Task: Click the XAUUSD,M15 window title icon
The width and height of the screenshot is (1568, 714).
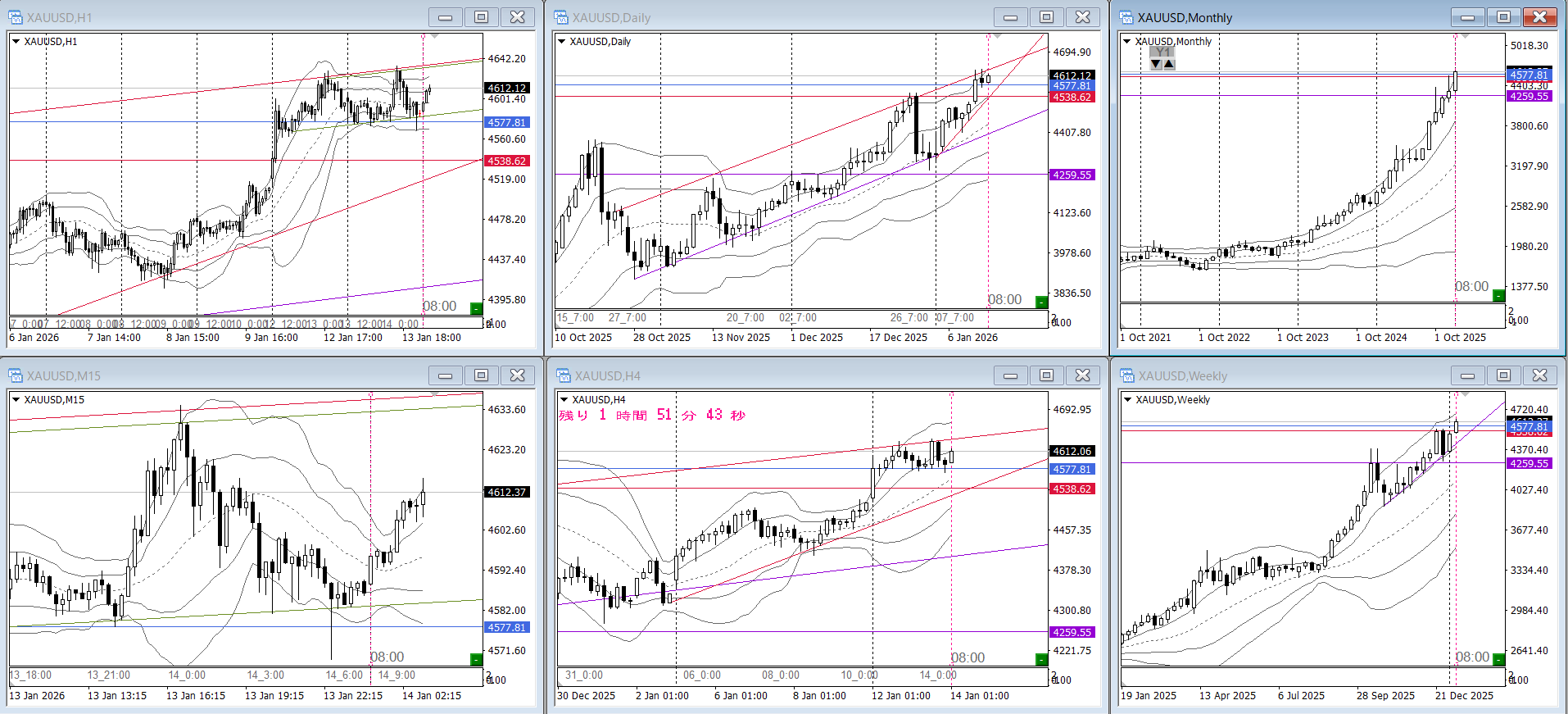Action: 16,375
